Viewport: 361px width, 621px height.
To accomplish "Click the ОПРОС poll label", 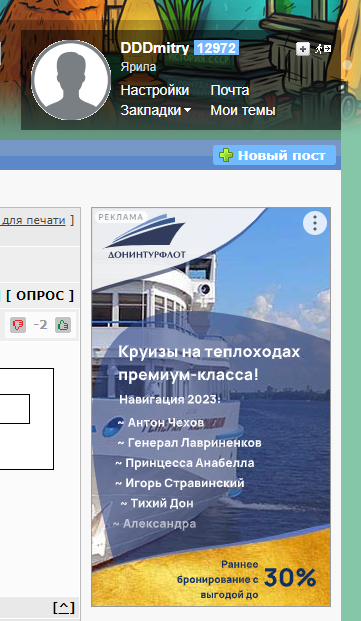I will [40, 295].
